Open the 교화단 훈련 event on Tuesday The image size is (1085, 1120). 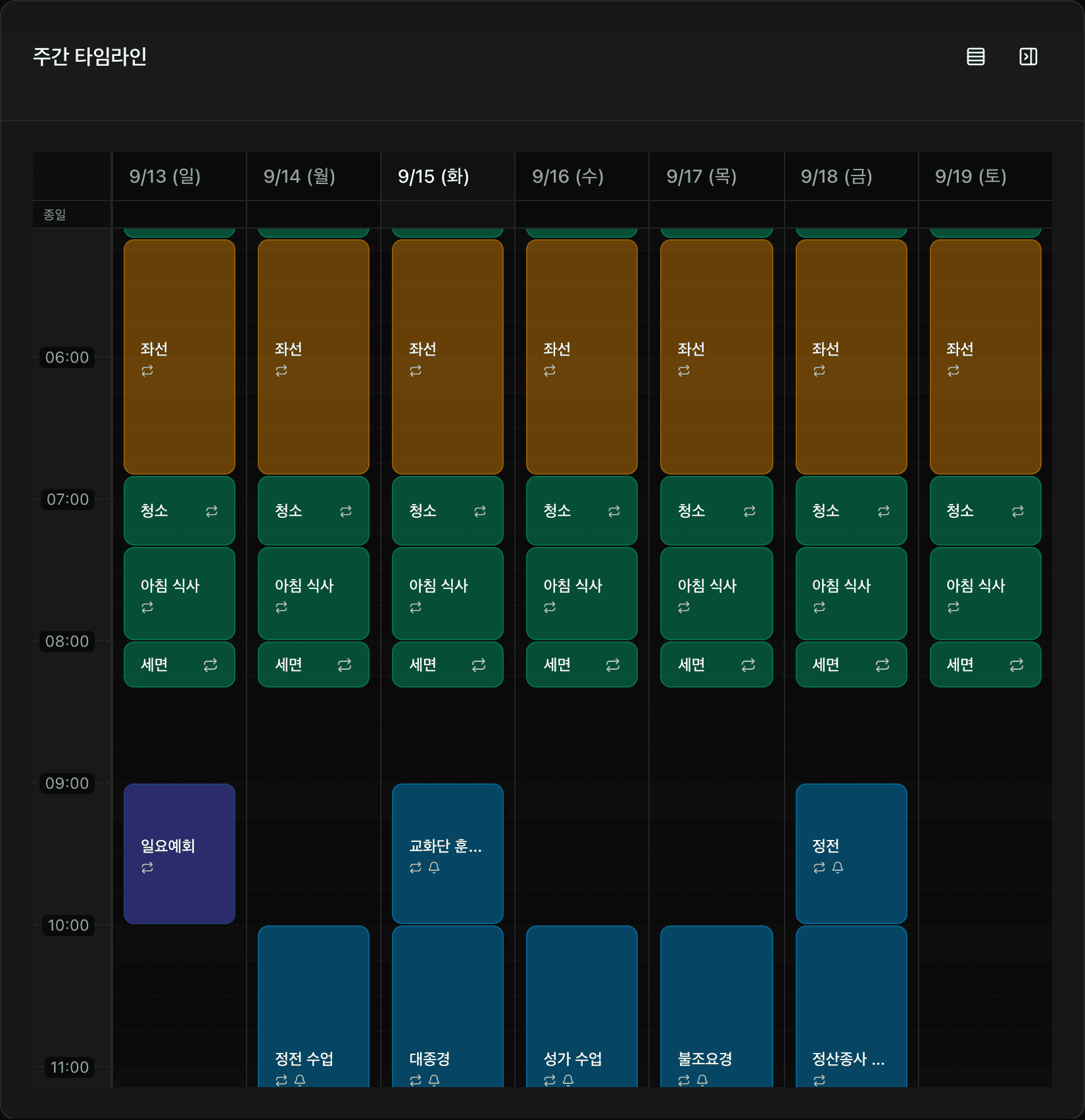[x=448, y=854]
